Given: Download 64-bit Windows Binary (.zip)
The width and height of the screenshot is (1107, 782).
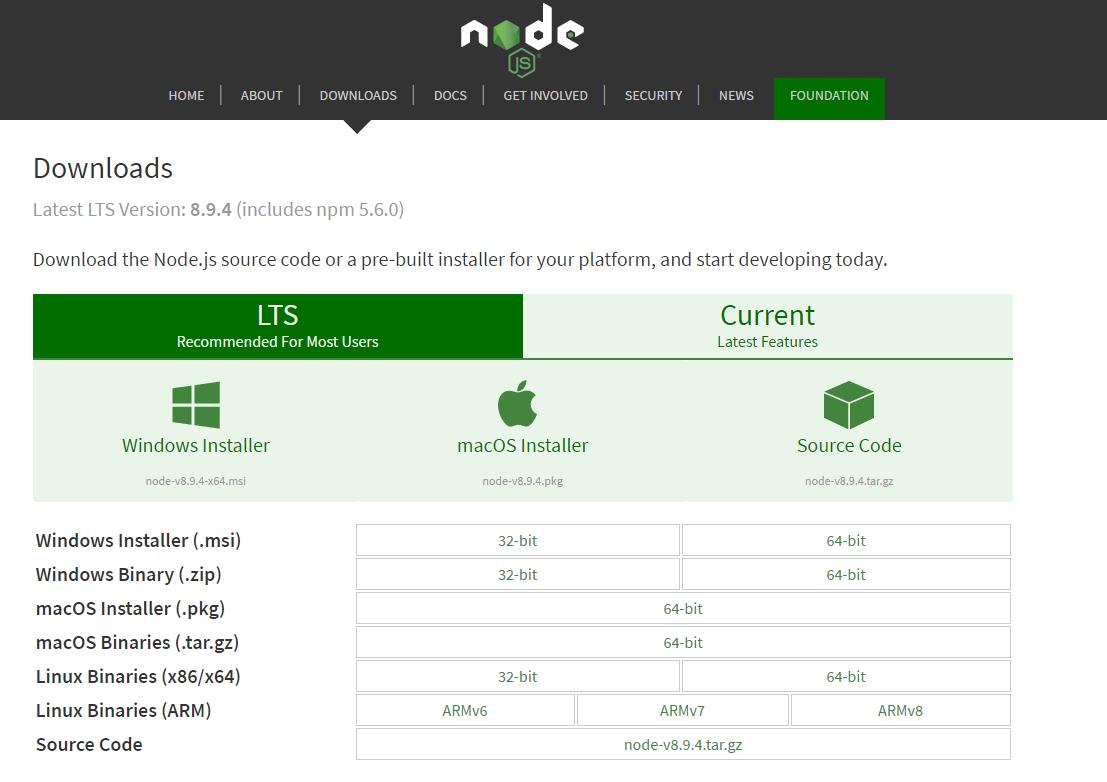Looking at the screenshot, I should 846,575.
